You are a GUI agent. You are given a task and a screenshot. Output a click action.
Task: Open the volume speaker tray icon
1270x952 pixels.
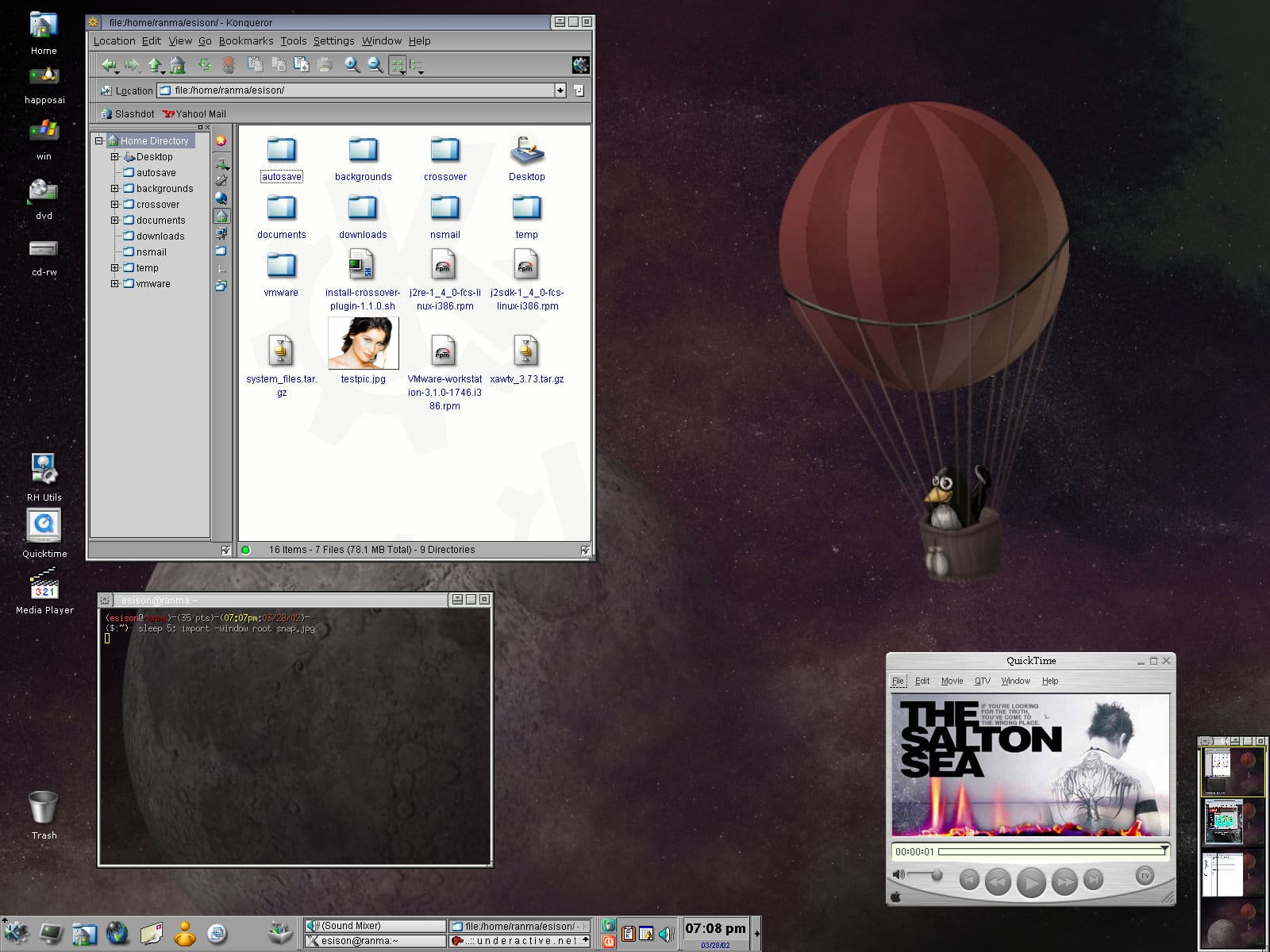pyautogui.click(x=665, y=934)
